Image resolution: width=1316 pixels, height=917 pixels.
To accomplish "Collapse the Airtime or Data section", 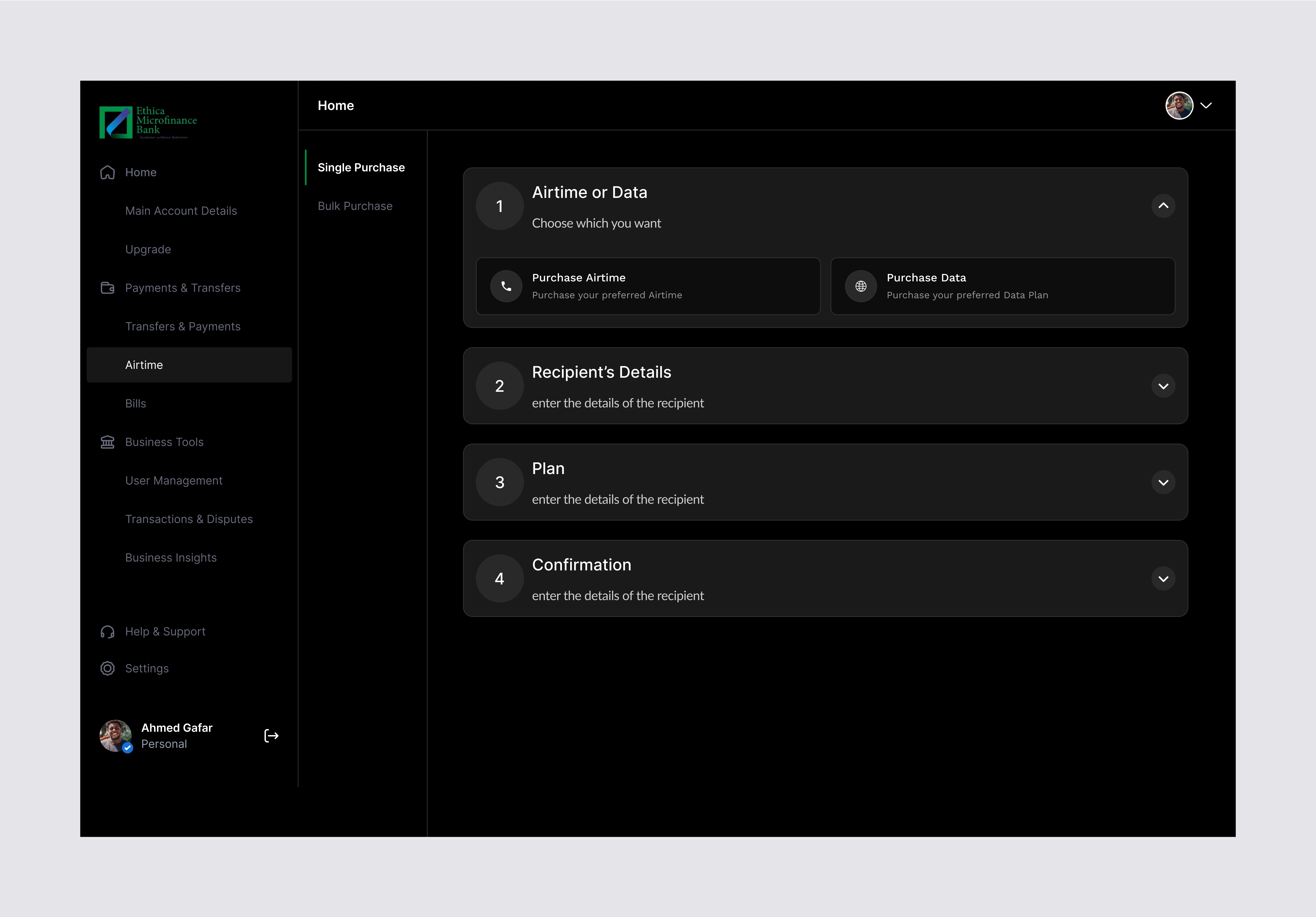I will point(1163,206).
